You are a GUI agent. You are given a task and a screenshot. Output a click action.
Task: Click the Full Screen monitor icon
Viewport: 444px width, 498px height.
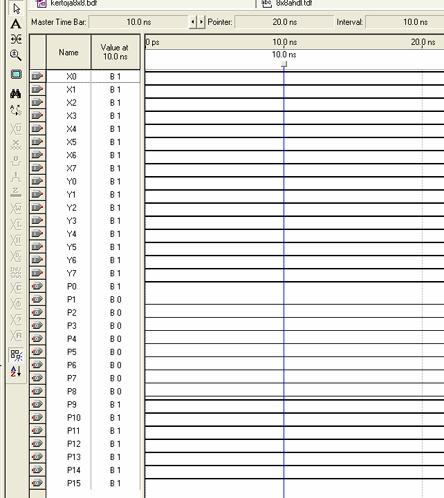[16, 74]
